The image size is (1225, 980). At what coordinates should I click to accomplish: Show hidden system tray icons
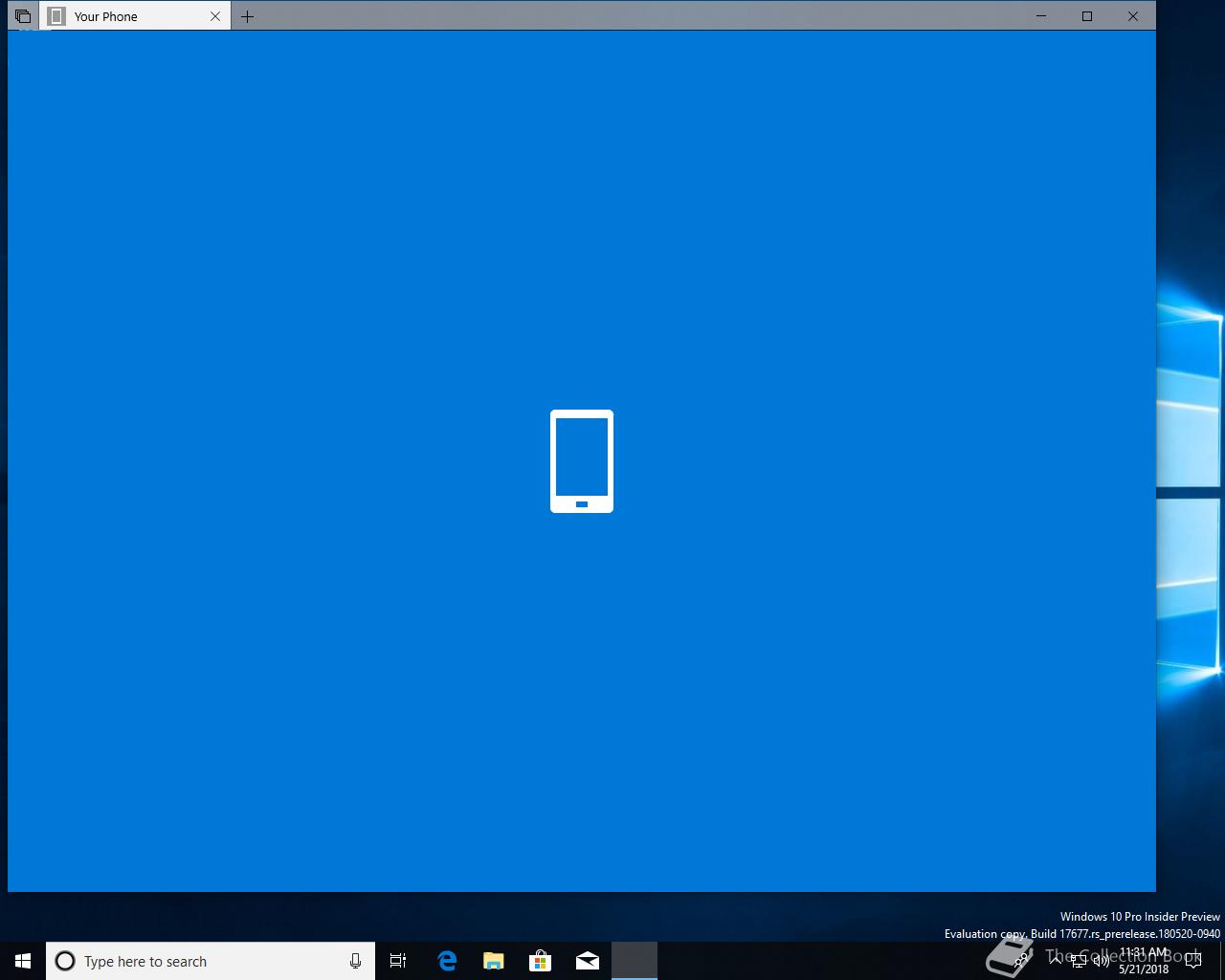click(1056, 961)
